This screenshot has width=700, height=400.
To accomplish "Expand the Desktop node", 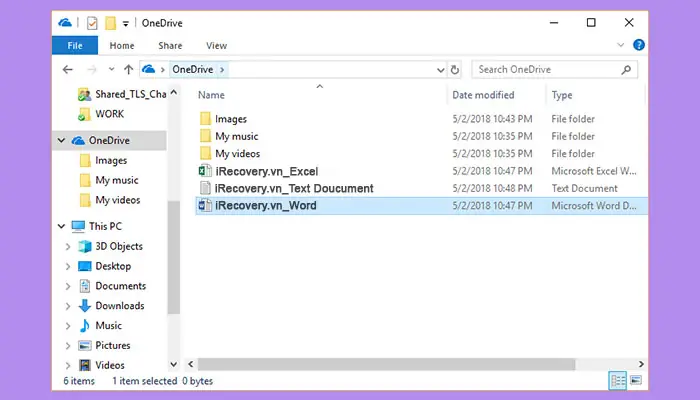I will point(68,267).
